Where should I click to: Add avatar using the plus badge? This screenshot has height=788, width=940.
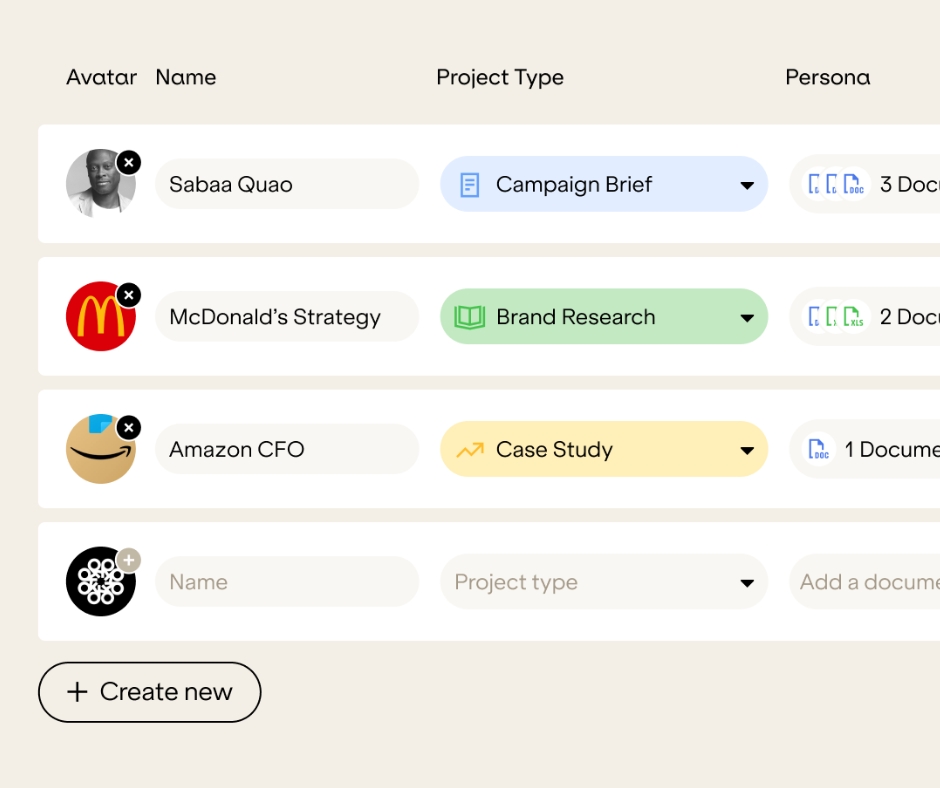(x=129, y=560)
